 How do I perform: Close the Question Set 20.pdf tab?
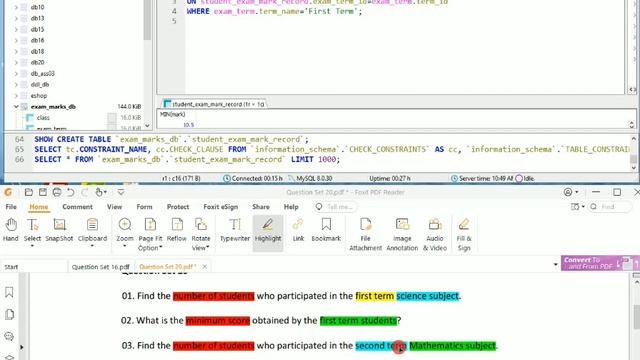coord(204,267)
